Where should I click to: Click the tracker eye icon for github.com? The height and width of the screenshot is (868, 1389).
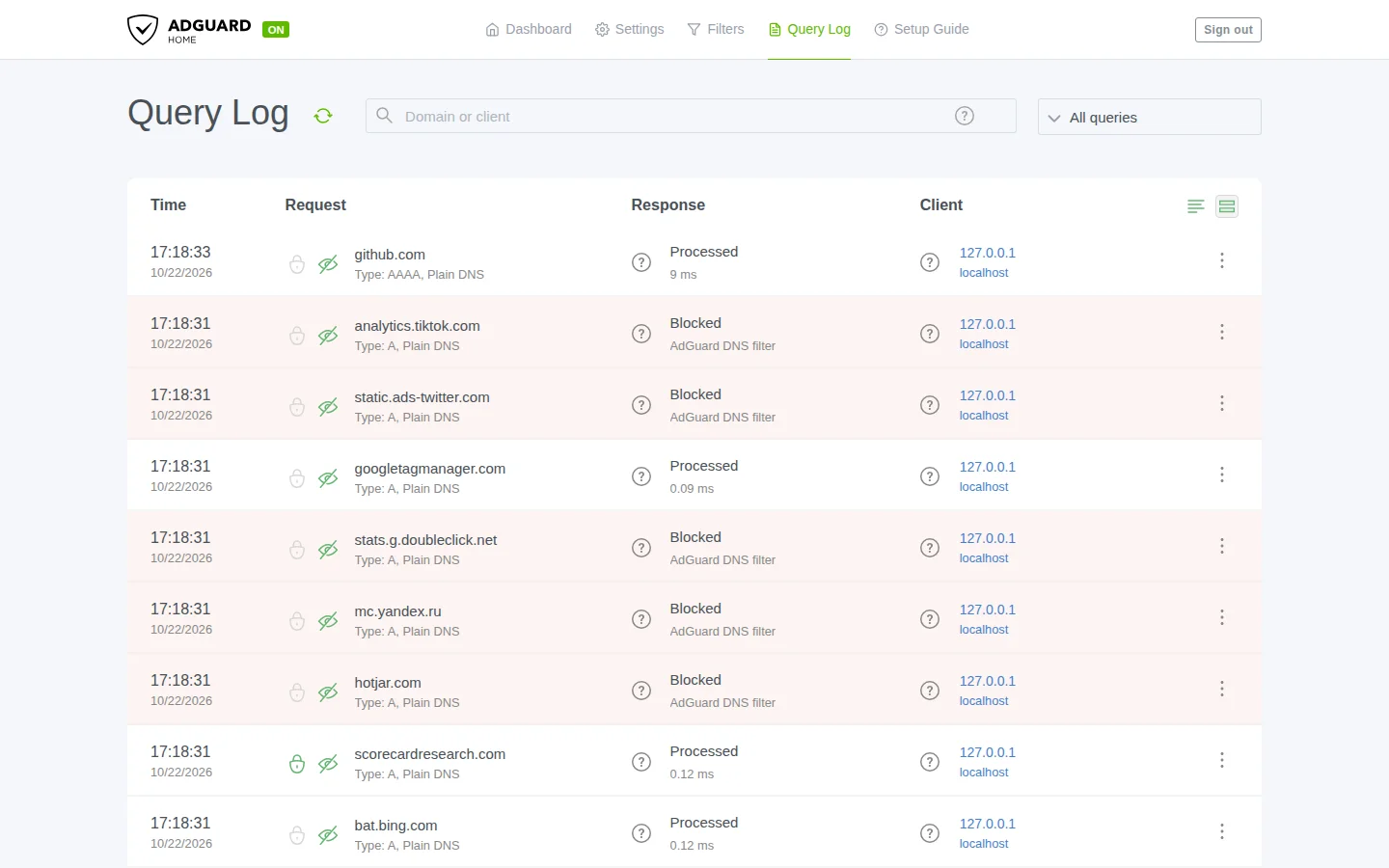click(x=328, y=264)
